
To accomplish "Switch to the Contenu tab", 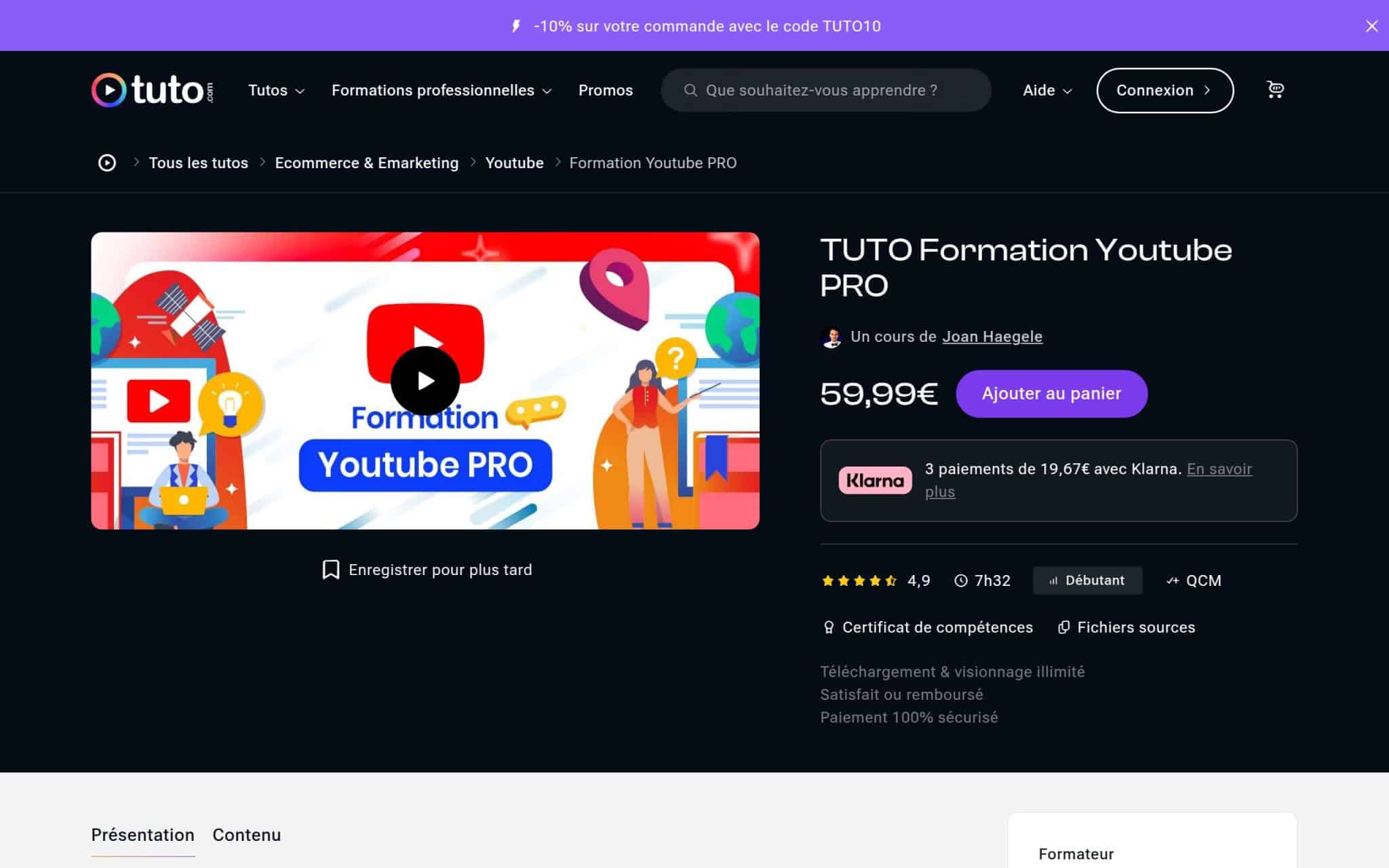I will [x=246, y=835].
